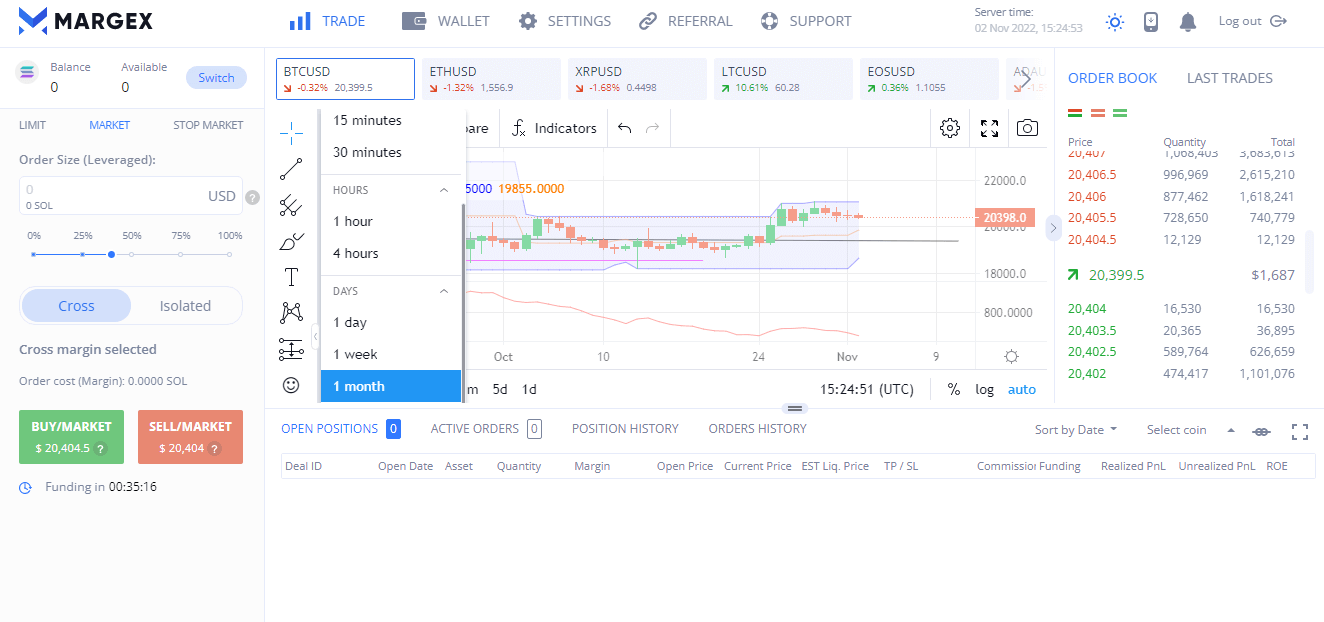
Task: Take a chart snapshot with camera icon
Action: coord(1026,128)
